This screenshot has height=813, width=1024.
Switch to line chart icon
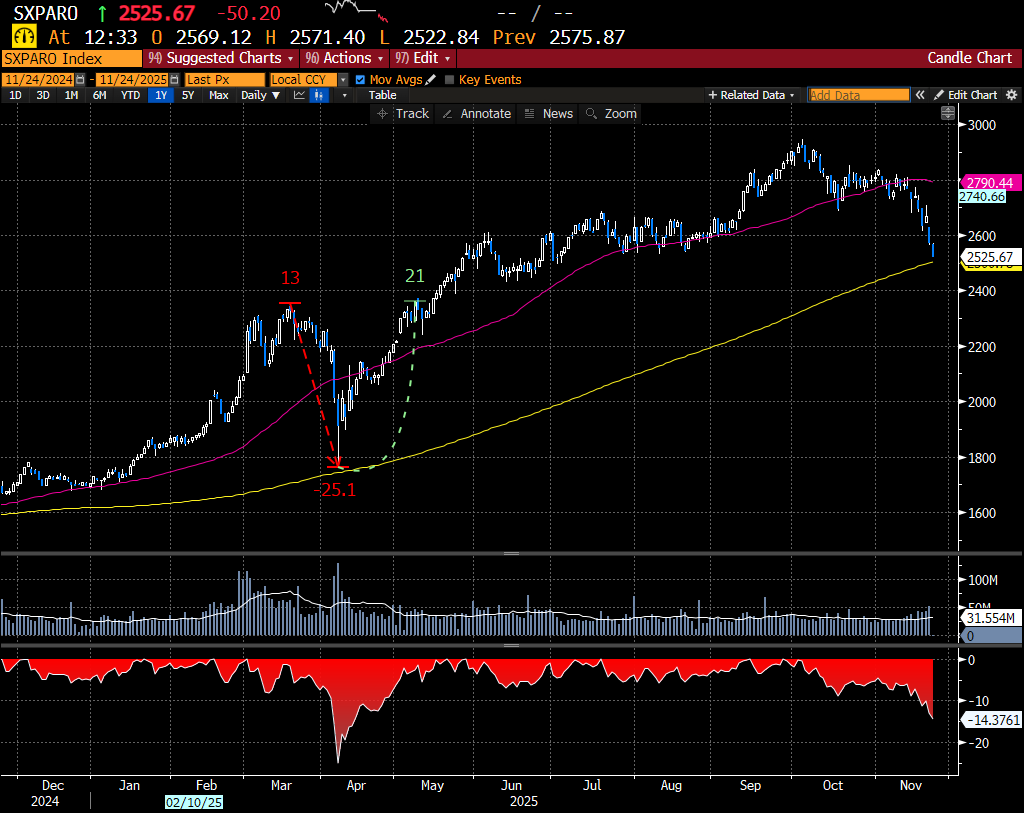pyautogui.click(x=299, y=95)
